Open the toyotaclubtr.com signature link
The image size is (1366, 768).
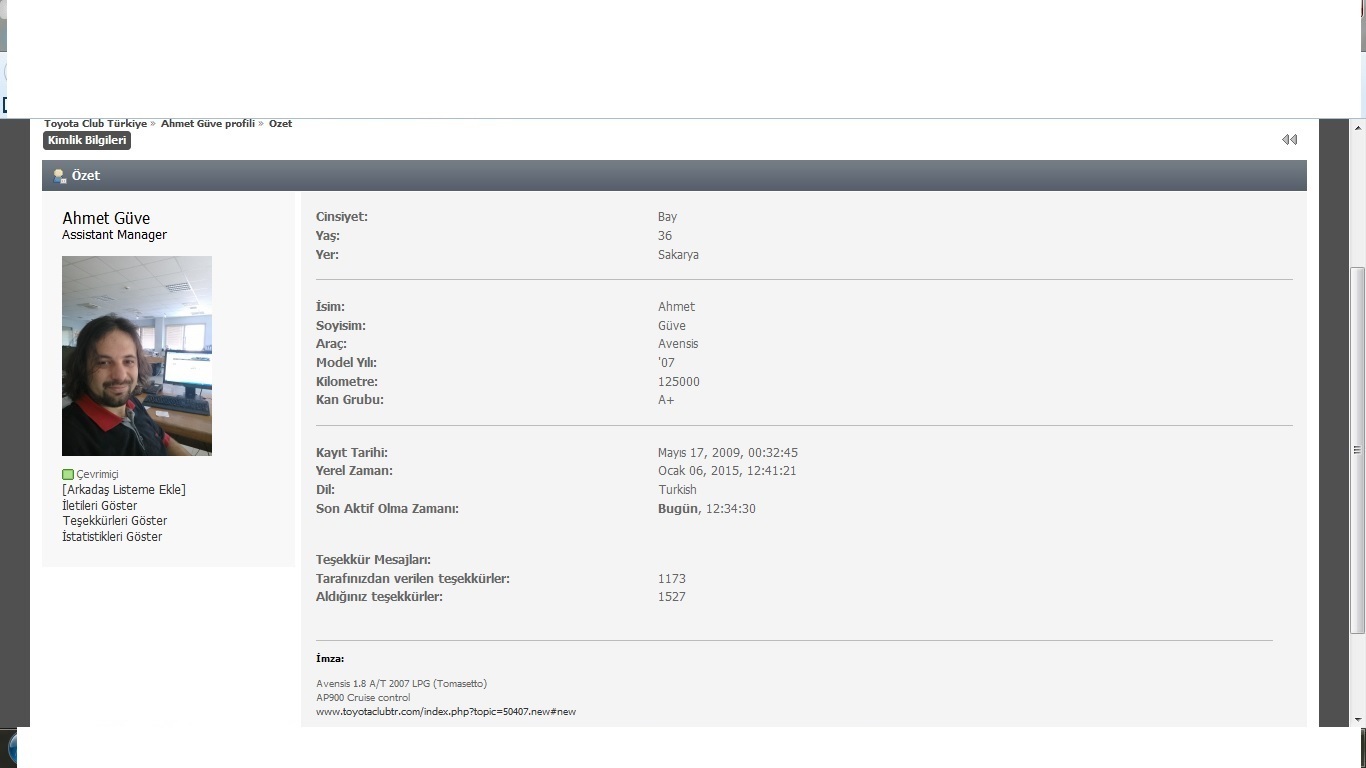click(x=445, y=712)
